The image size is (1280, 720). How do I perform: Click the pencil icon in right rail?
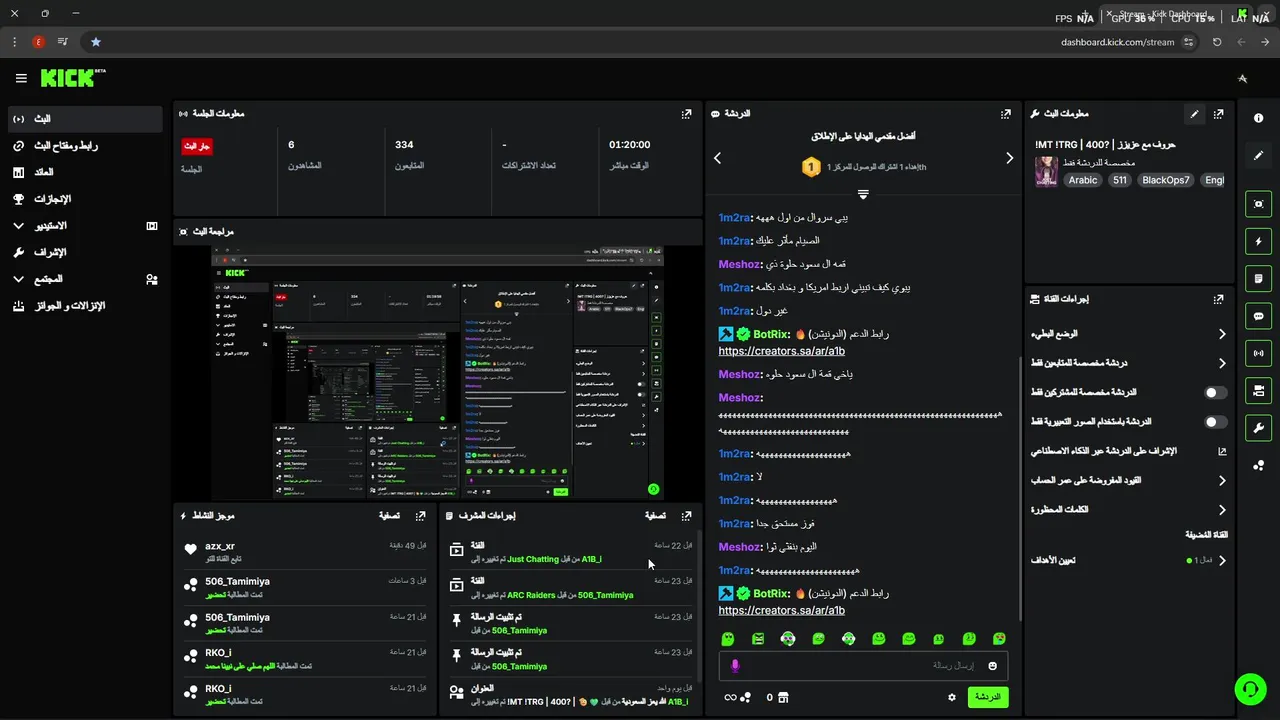point(1258,156)
